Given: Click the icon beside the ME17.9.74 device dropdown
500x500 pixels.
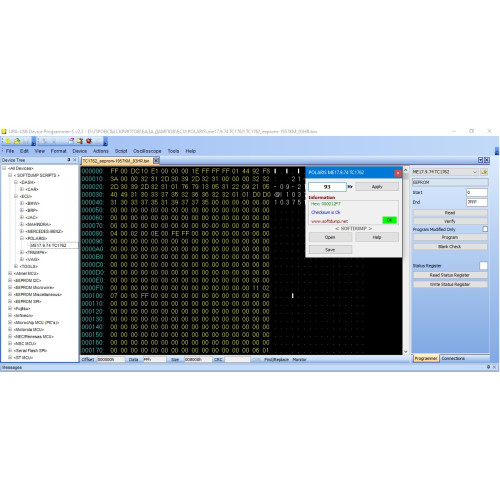Looking at the screenshot, I should click(484, 172).
